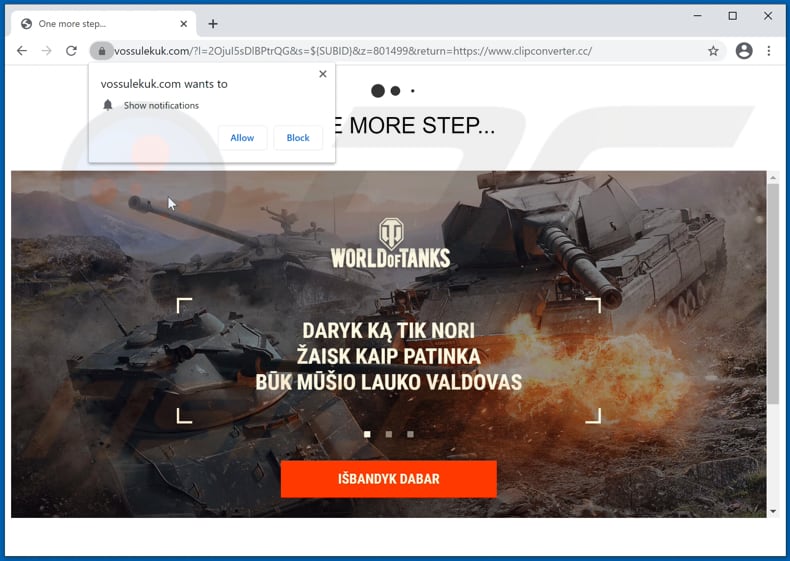Click the ad scrollbar down arrow
The image size is (790, 561).
(773, 512)
